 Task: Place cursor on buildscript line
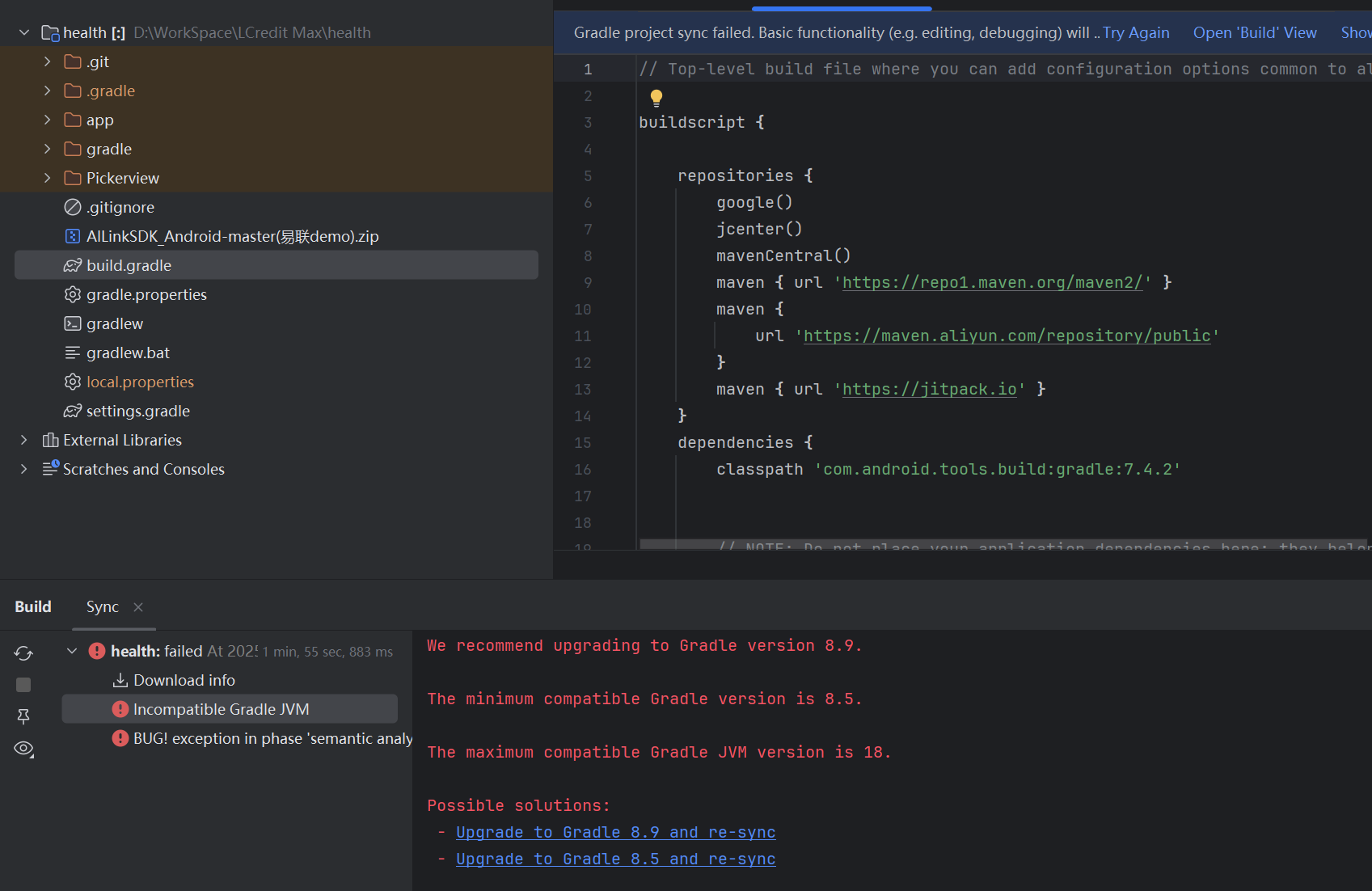coord(702,122)
